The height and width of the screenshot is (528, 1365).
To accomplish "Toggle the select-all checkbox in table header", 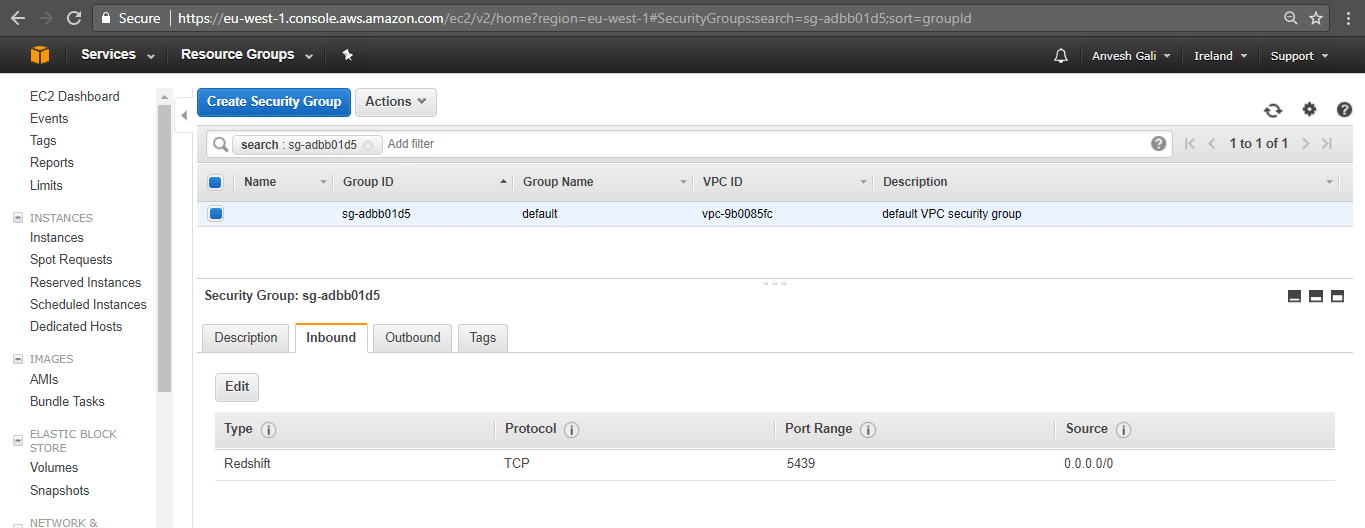I will (x=215, y=182).
